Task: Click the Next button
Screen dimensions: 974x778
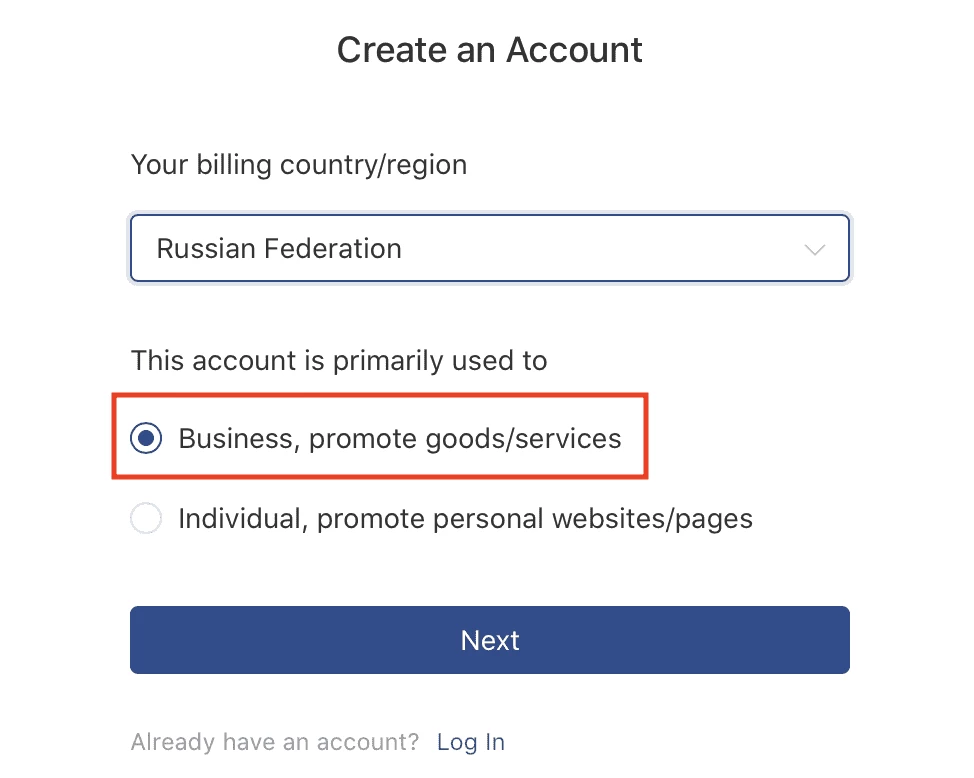Action: tap(489, 640)
